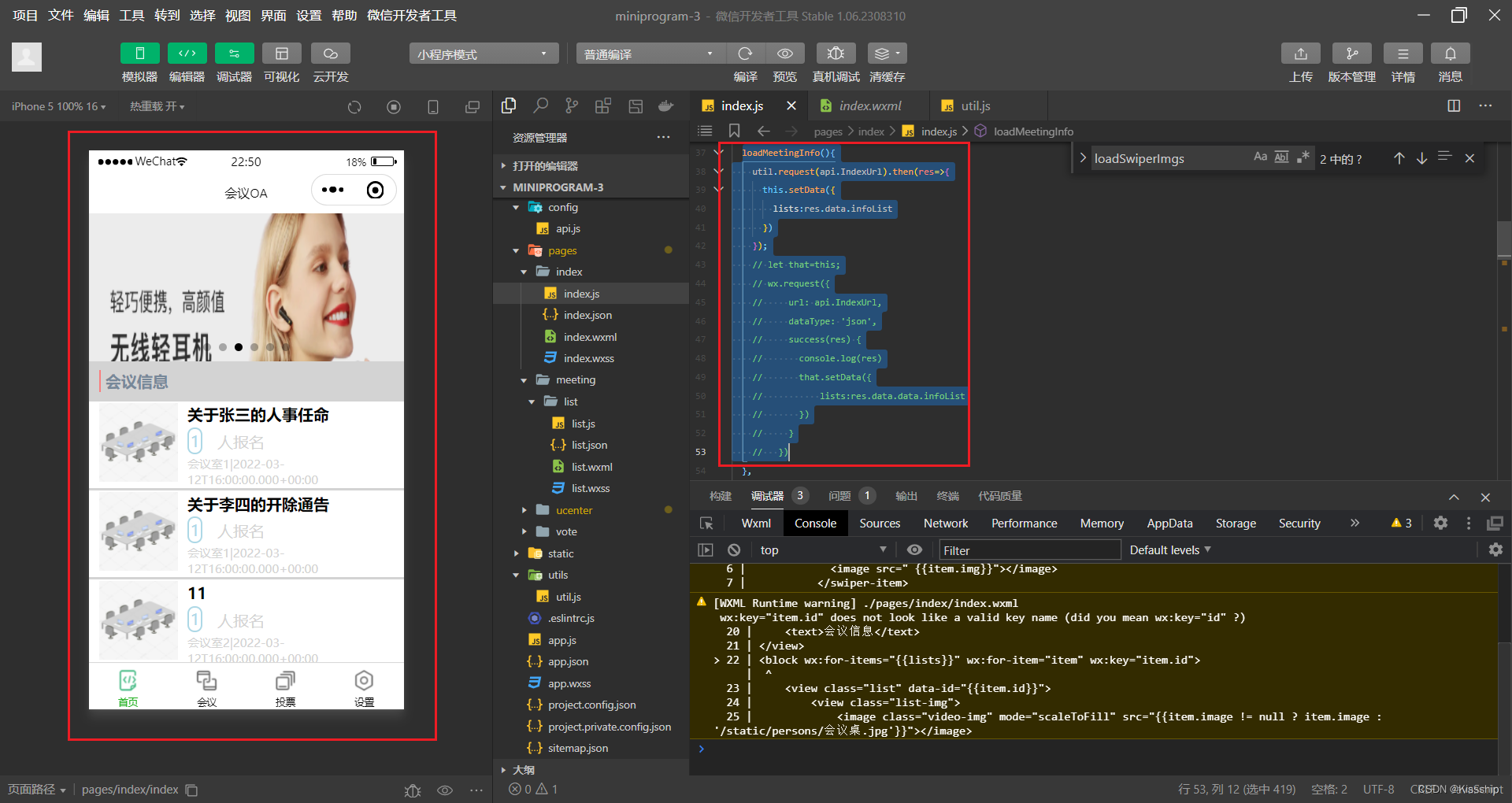1512x803 pixels.
Task: Toggle match case (Aa) in find
Action: [x=1260, y=157]
